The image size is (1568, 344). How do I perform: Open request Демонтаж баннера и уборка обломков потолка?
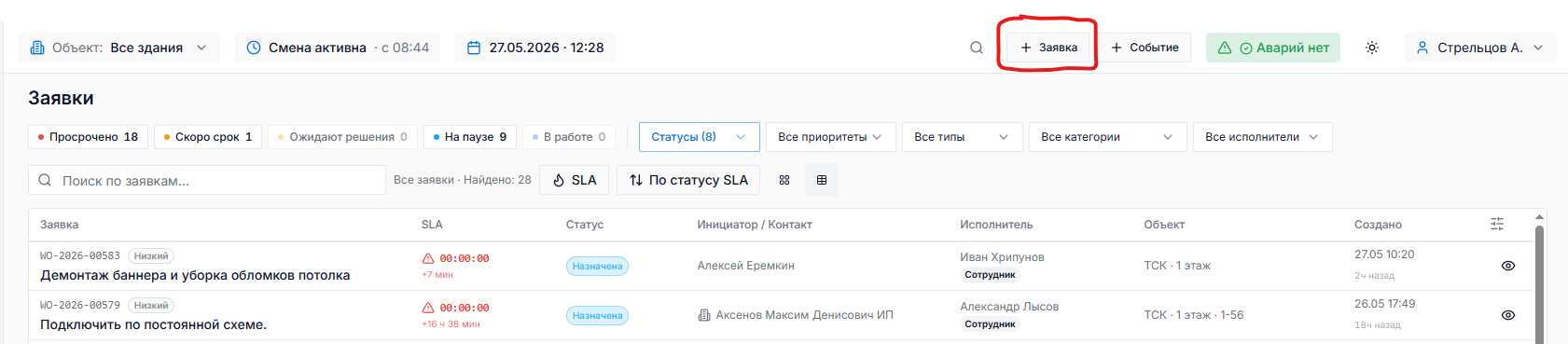pyautogui.click(x=195, y=275)
